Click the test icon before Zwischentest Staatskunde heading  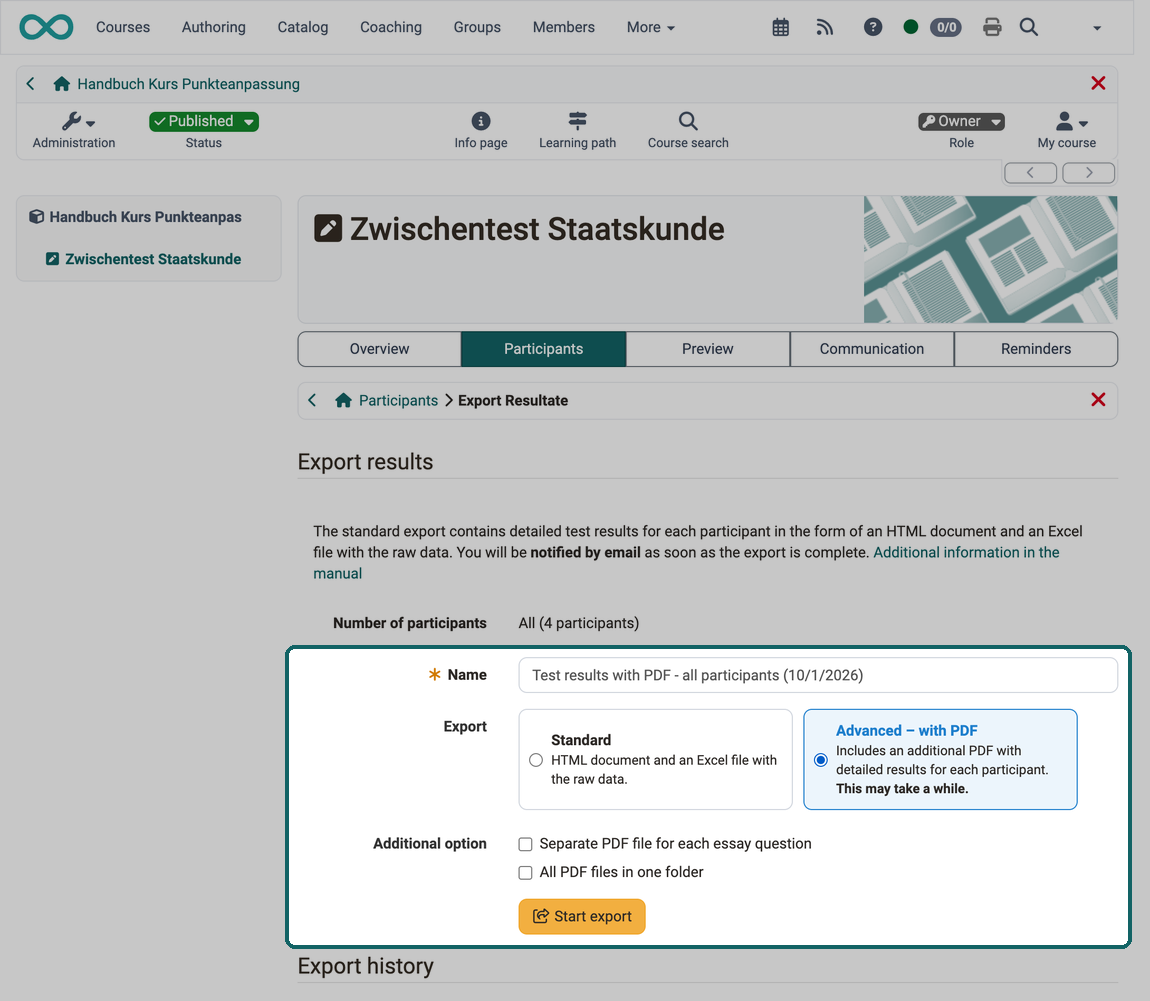328,228
